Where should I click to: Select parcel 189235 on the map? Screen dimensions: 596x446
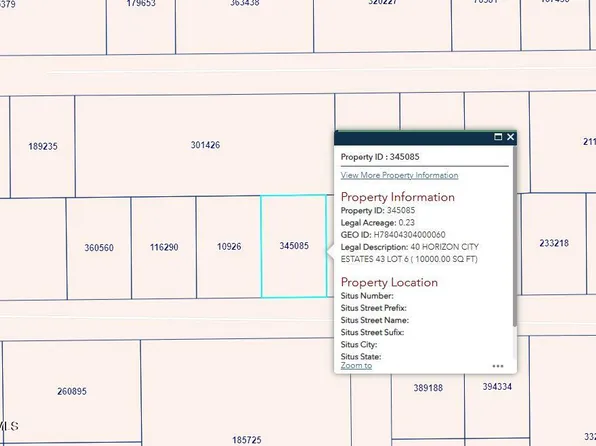(43, 146)
